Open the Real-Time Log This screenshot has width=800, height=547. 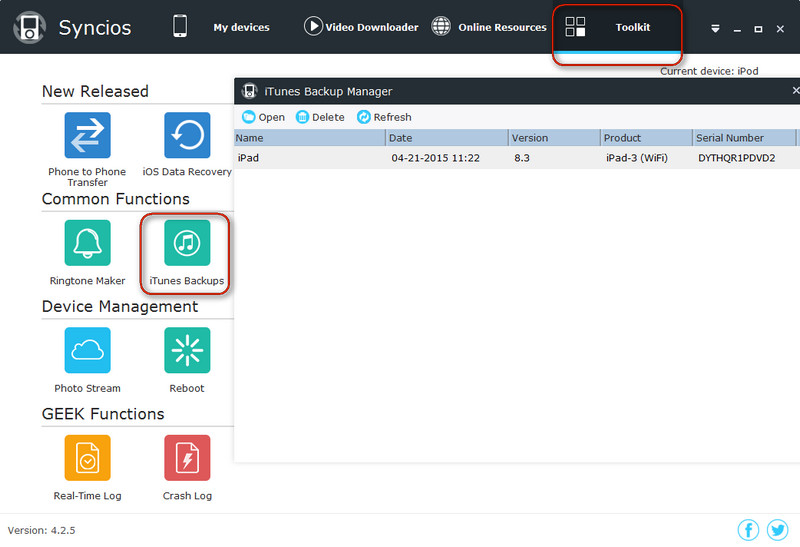(x=87, y=458)
